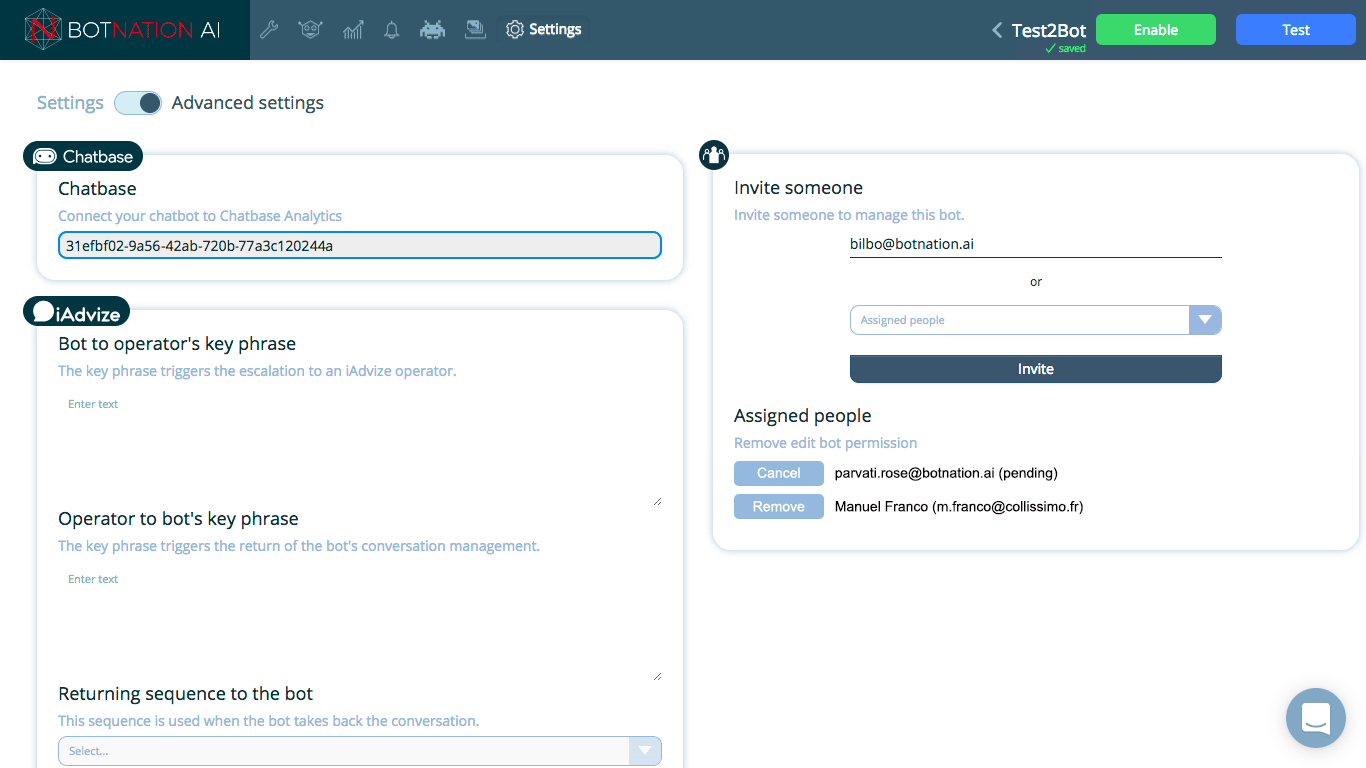
Task: Click the Bot to operator's key phrase textarea
Action: click(360, 450)
